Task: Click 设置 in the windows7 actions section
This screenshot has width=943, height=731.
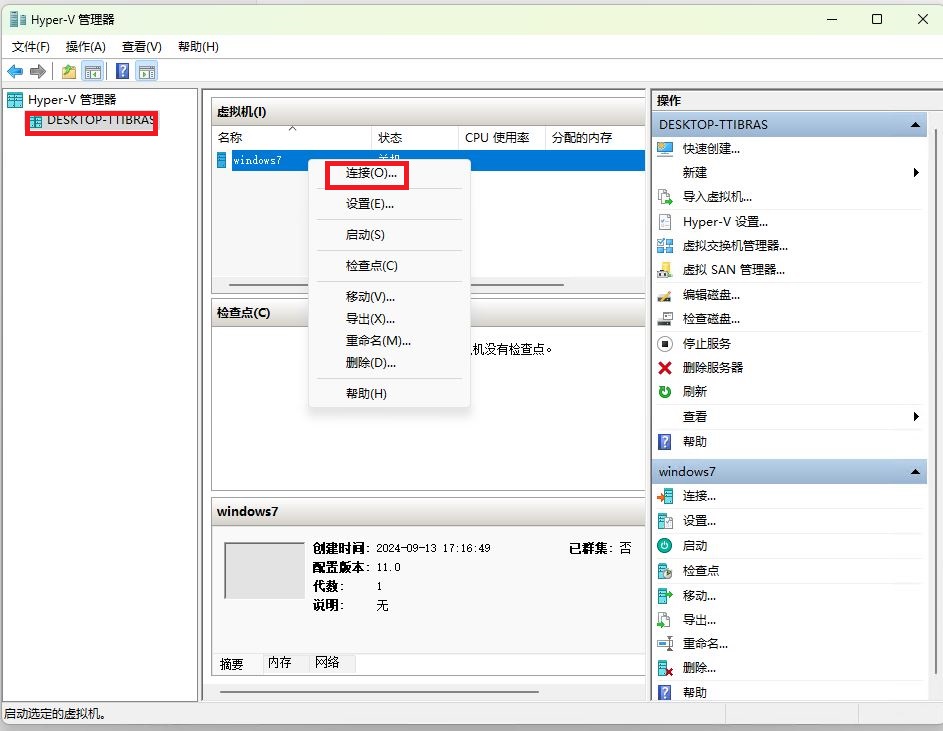Action: tap(699, 521)
